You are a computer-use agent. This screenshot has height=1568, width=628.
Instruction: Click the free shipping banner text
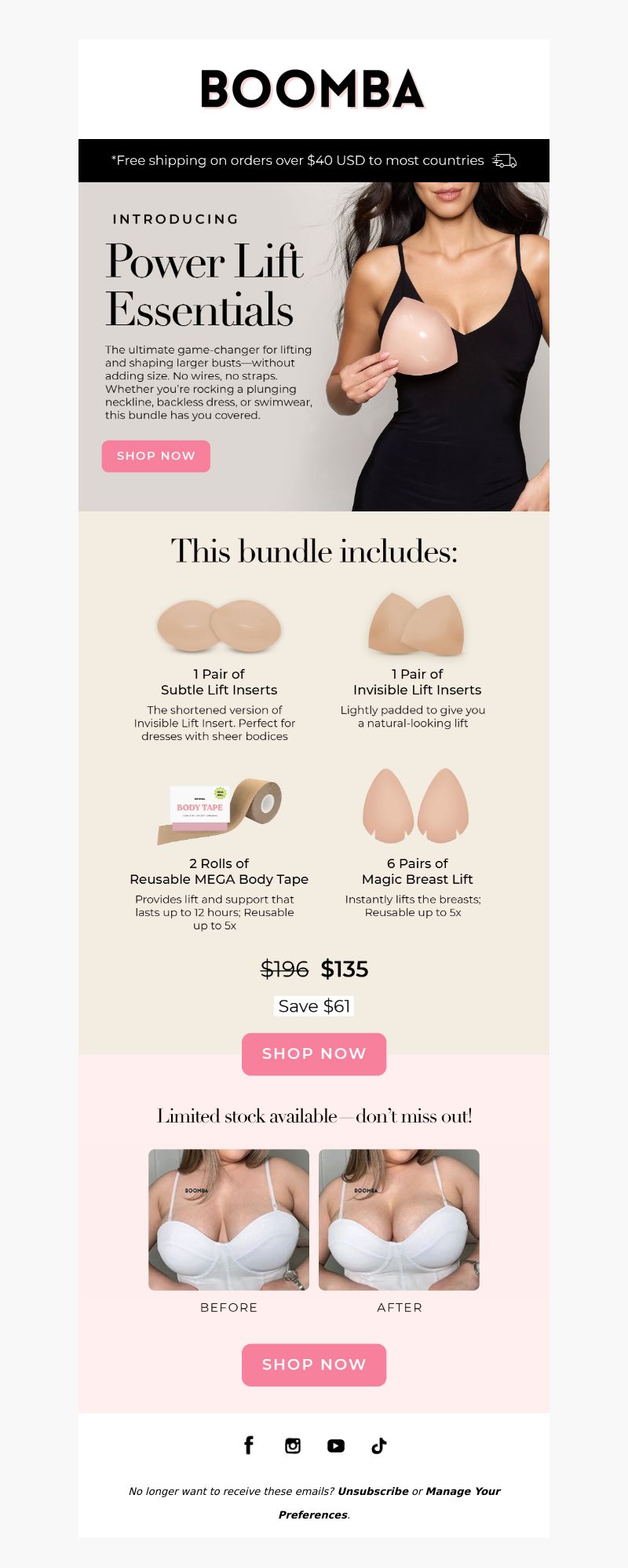(298, 160)
